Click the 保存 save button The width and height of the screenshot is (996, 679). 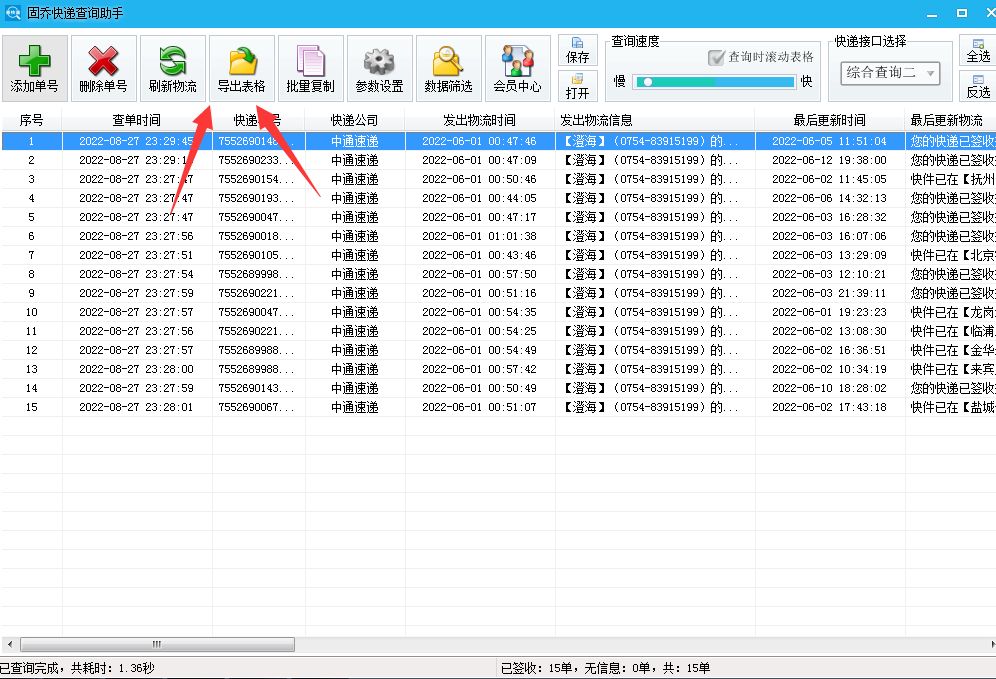[578, 51]
